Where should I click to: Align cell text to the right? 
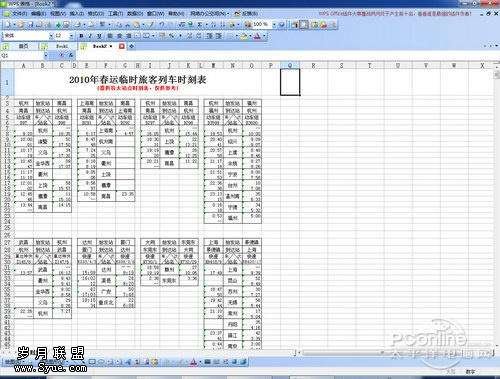(129, 36)
